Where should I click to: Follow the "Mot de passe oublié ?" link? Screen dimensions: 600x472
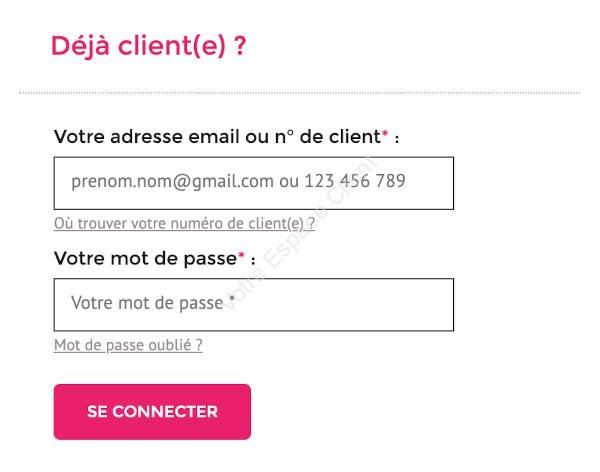128,345
